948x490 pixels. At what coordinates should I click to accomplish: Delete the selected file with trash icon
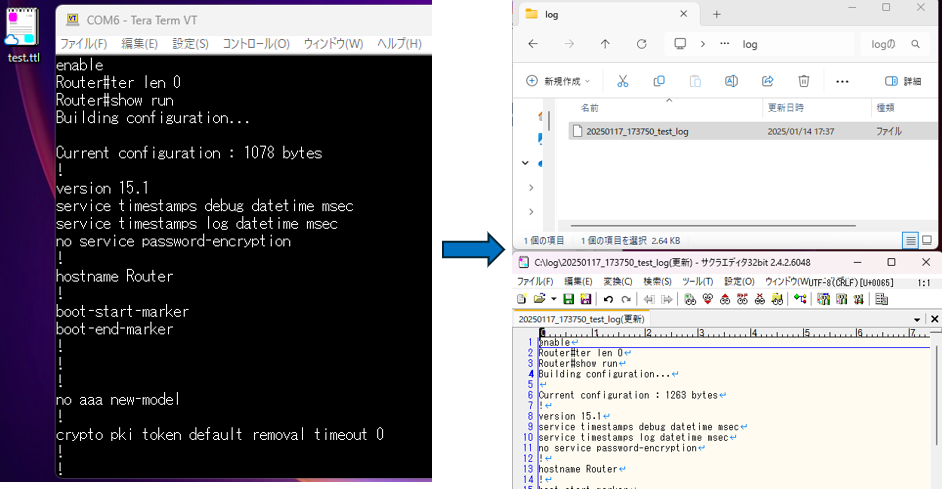click(804, 81)
